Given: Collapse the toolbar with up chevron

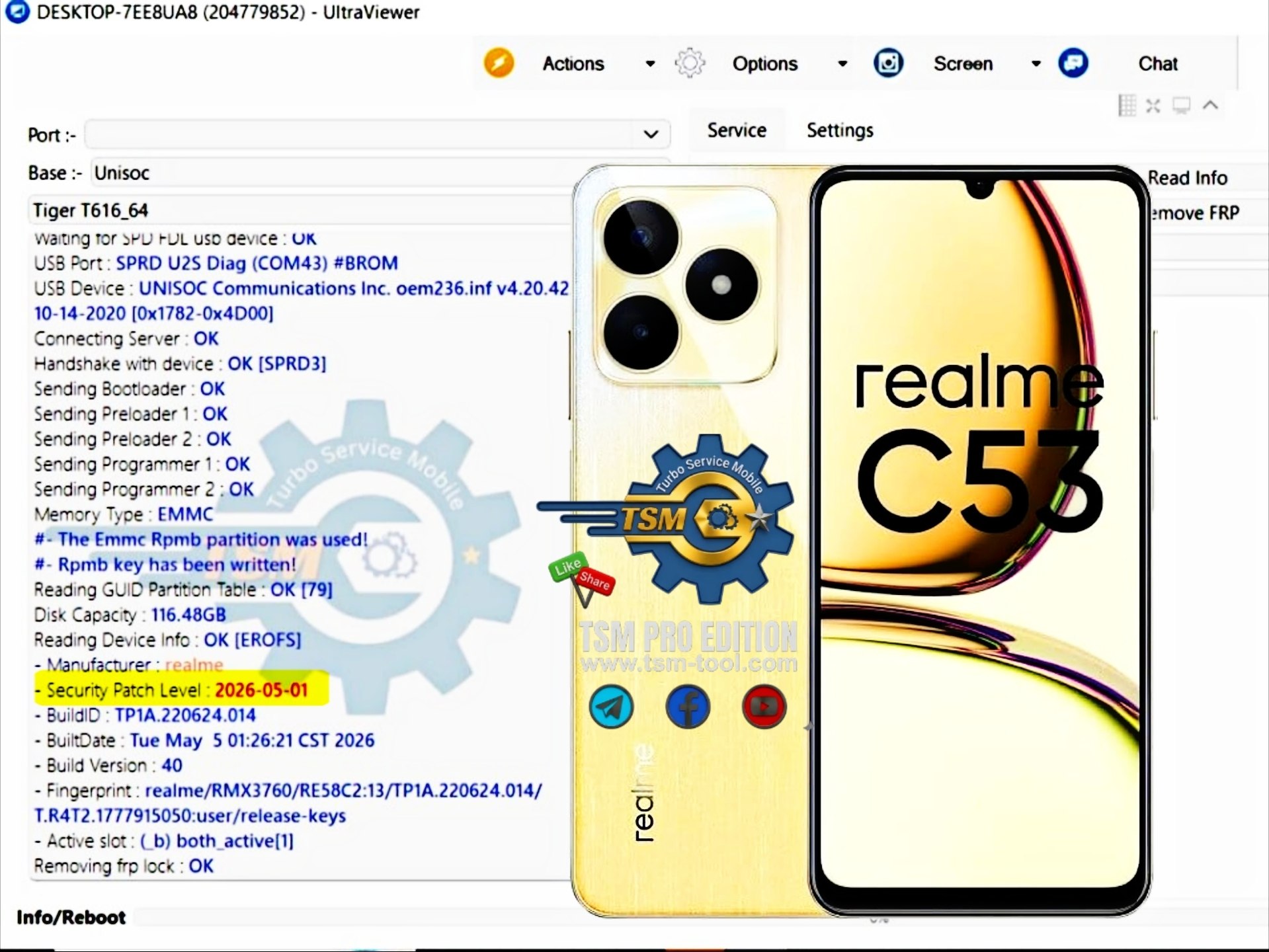Looking at the screenshot, I should click(1210, 104).
